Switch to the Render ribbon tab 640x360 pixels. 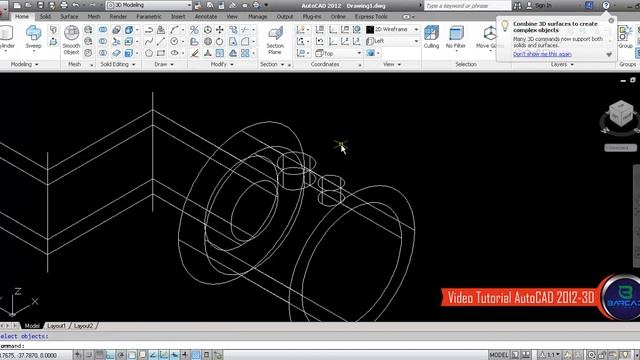[x=118, y=17]
